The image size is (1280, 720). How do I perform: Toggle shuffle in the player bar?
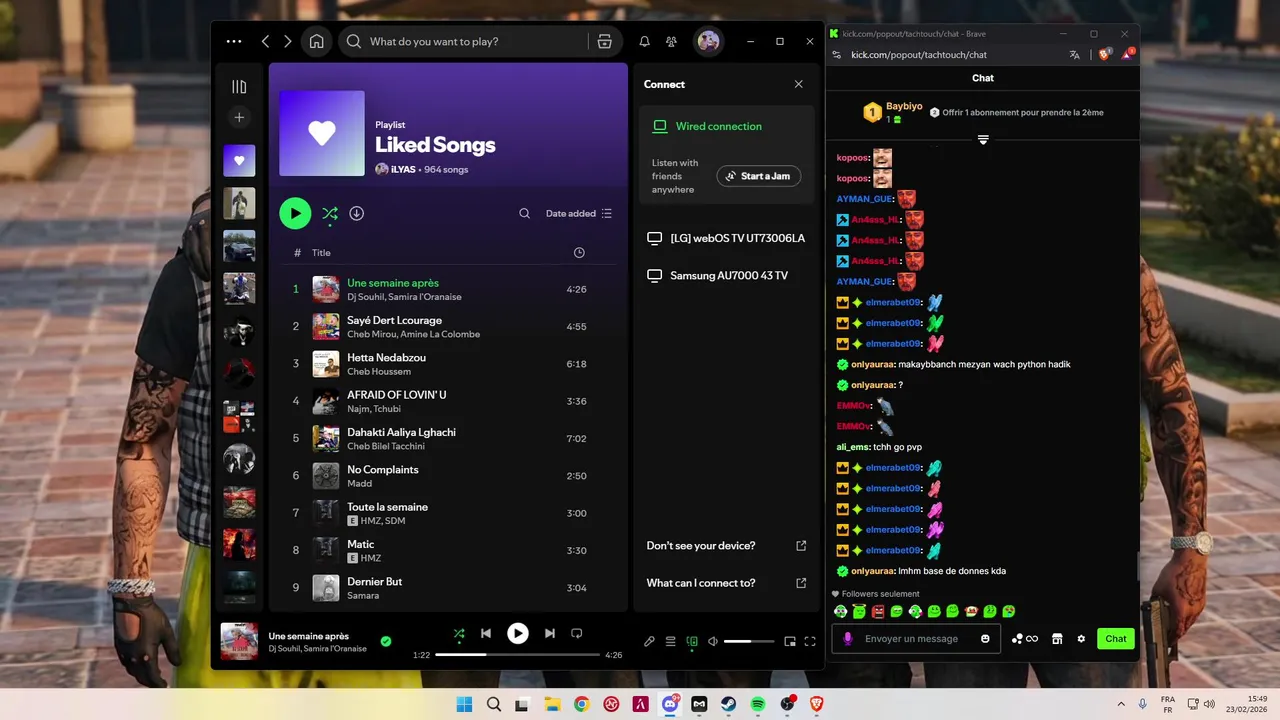[459, 633]
